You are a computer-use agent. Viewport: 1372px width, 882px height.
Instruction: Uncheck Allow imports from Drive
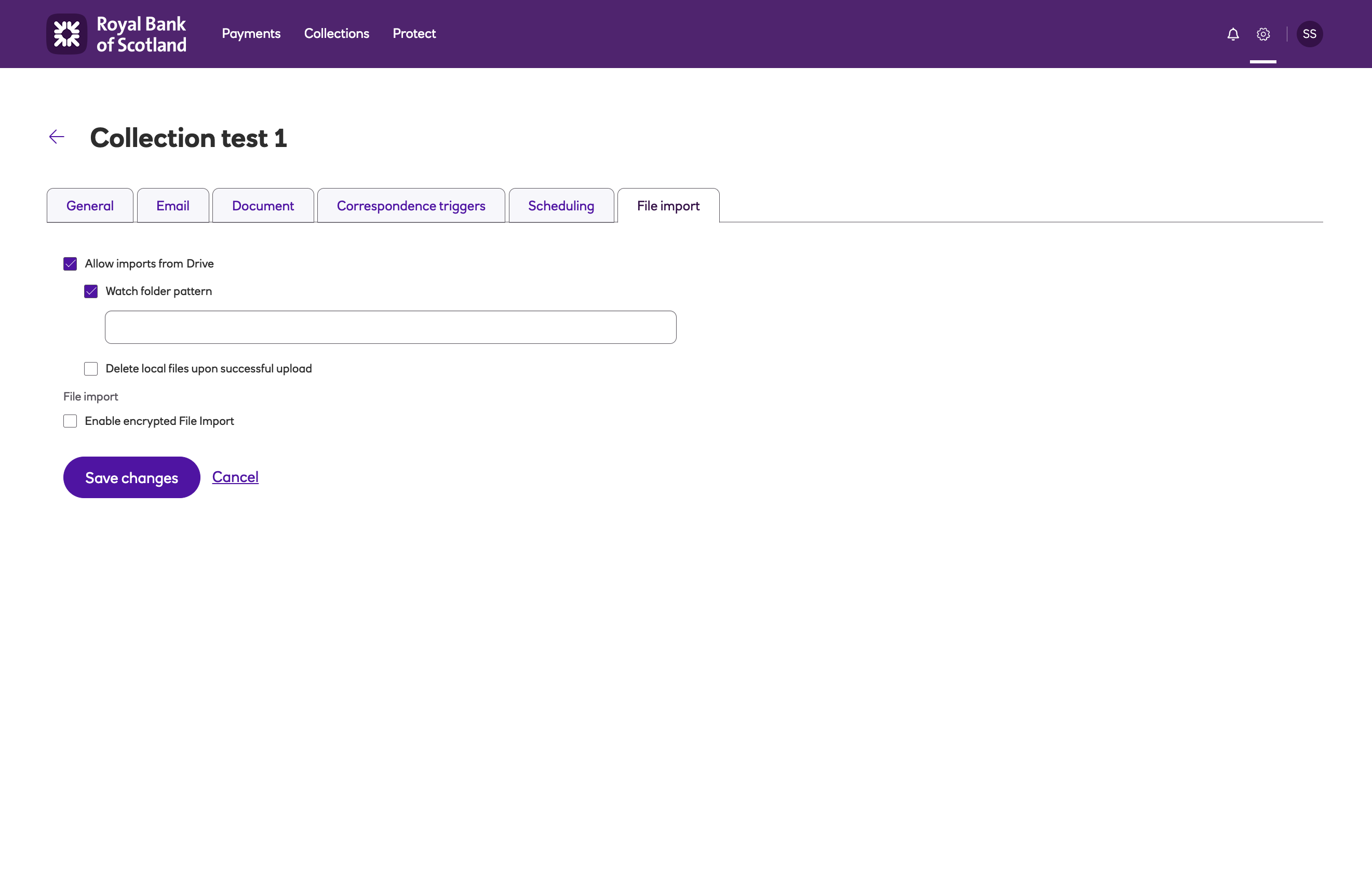[x=70, y=263]
